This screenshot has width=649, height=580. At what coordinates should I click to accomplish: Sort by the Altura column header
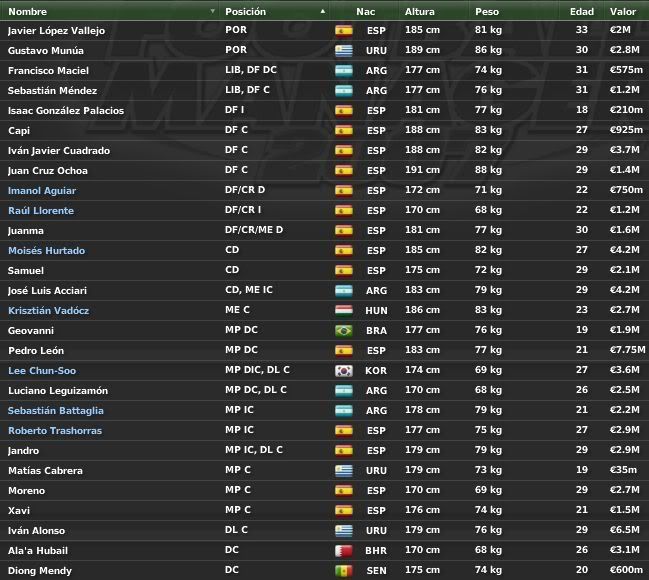click(419, 12)
